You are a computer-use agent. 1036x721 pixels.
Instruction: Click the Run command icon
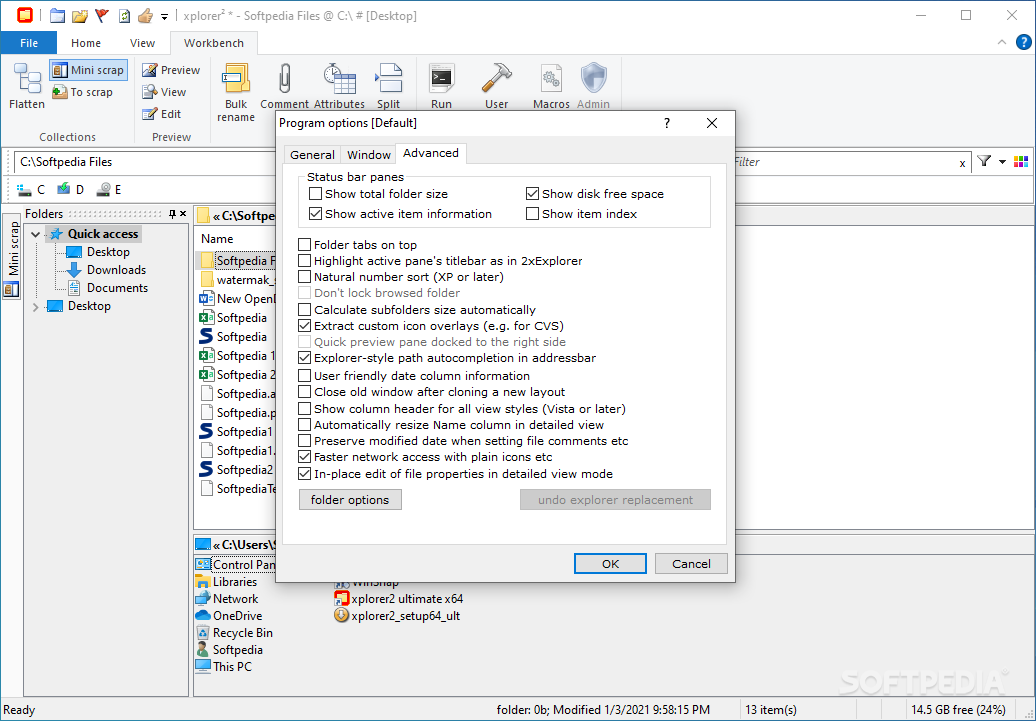click(441, 79)
